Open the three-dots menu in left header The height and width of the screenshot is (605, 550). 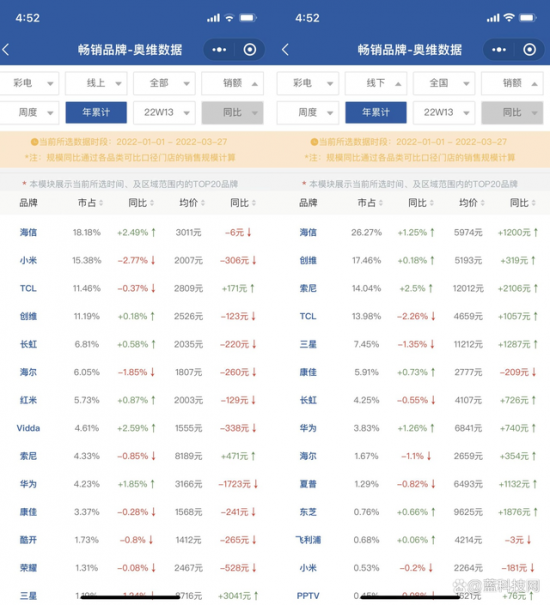219,49
